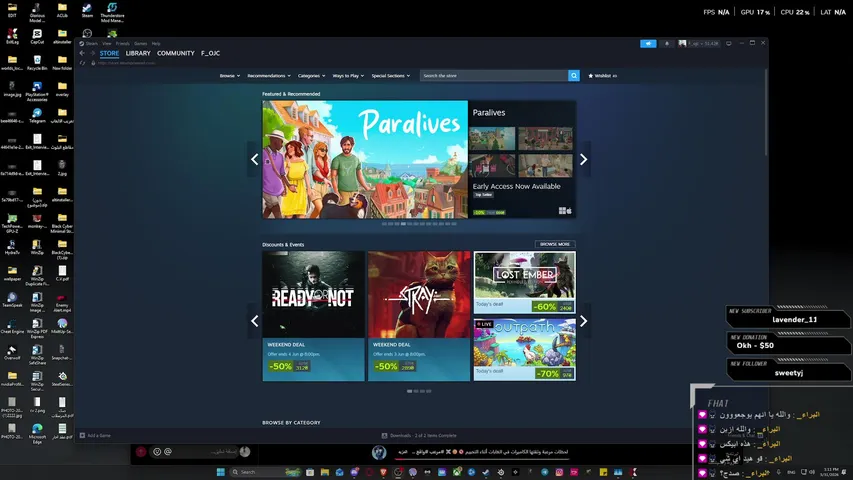
Task: Open the Microsoft Edge desktop shortcut
Action: pos(37,433)
